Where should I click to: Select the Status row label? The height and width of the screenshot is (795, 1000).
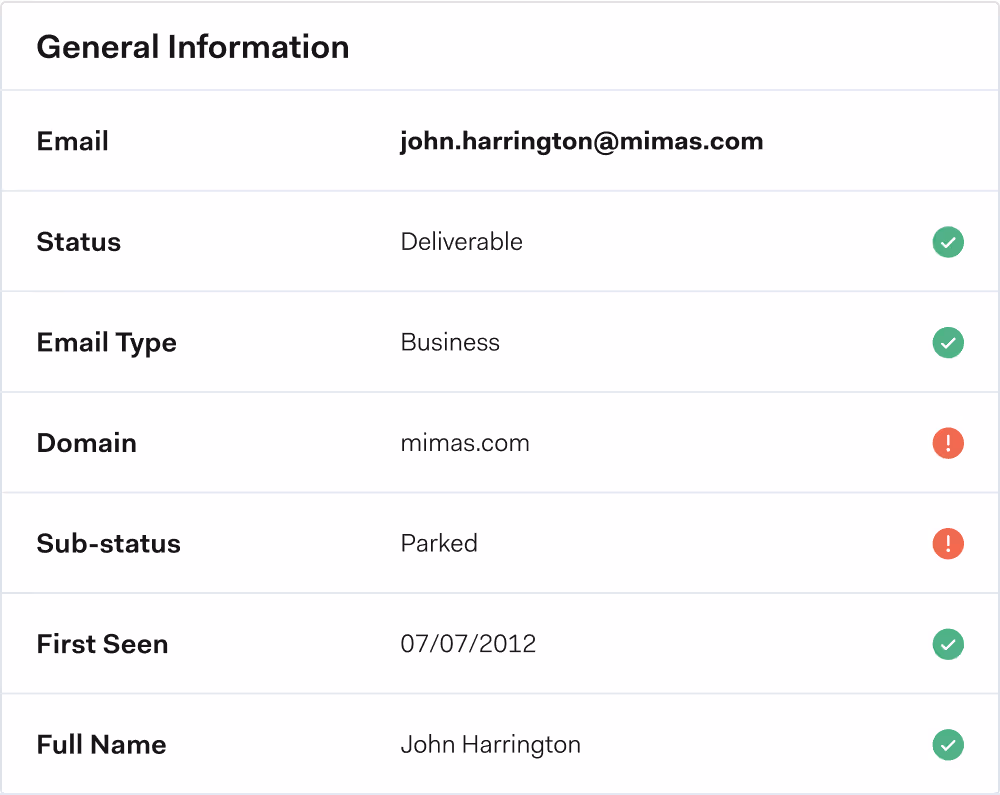[78, 242]
